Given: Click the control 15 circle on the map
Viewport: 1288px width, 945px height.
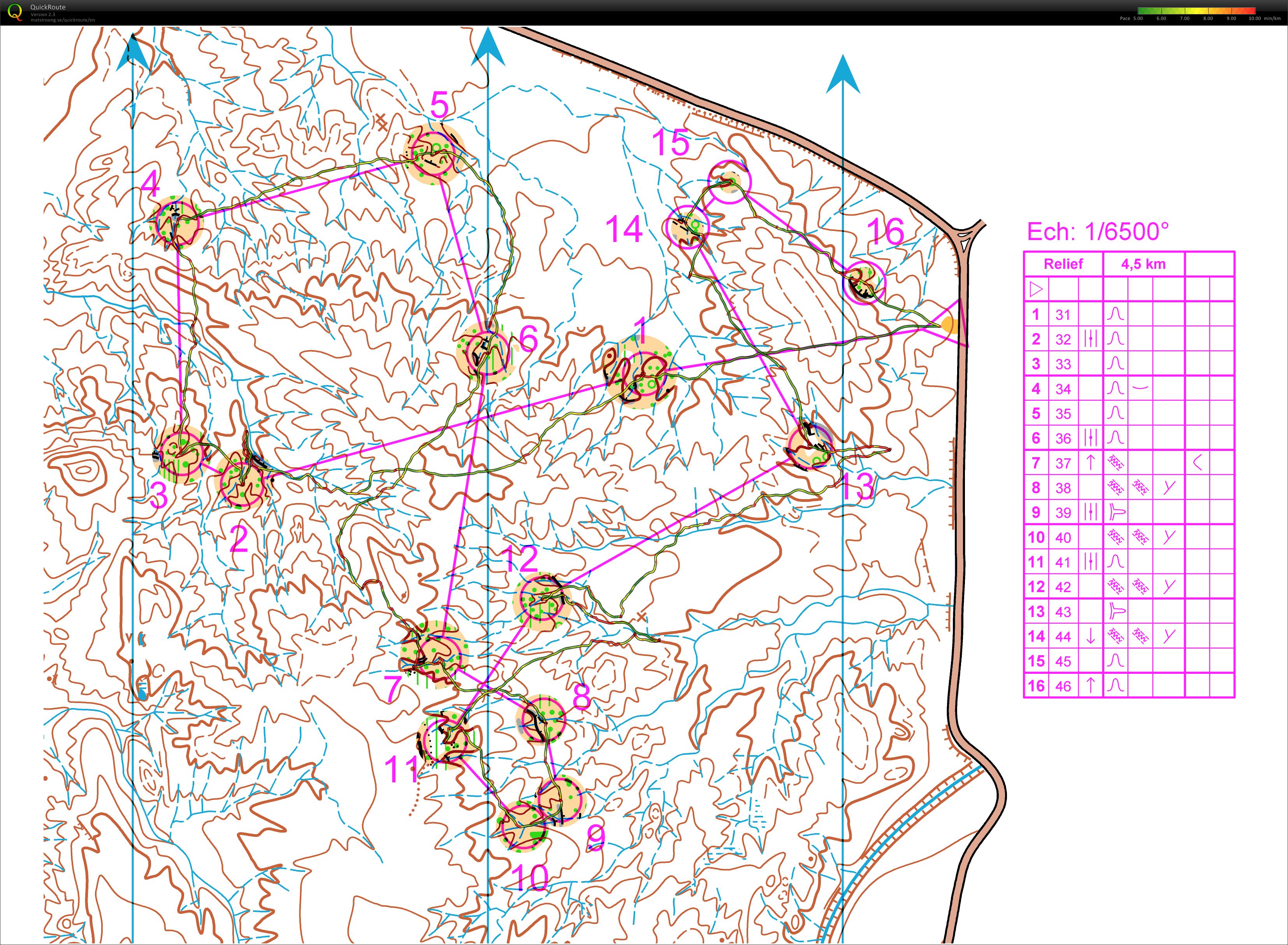Looking at the screenshot, I should coord(729,182).
